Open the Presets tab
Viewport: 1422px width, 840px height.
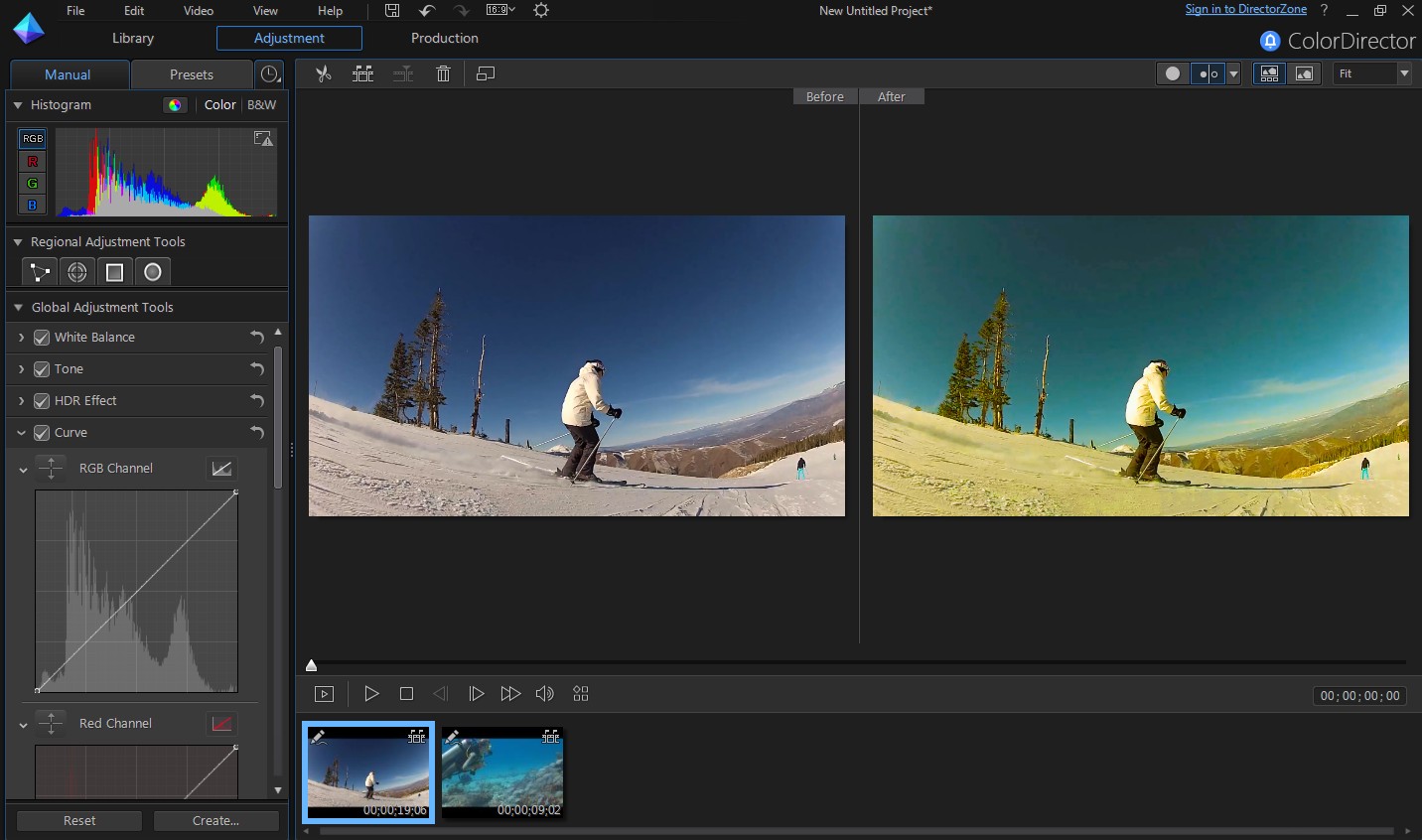pos(191,74)
